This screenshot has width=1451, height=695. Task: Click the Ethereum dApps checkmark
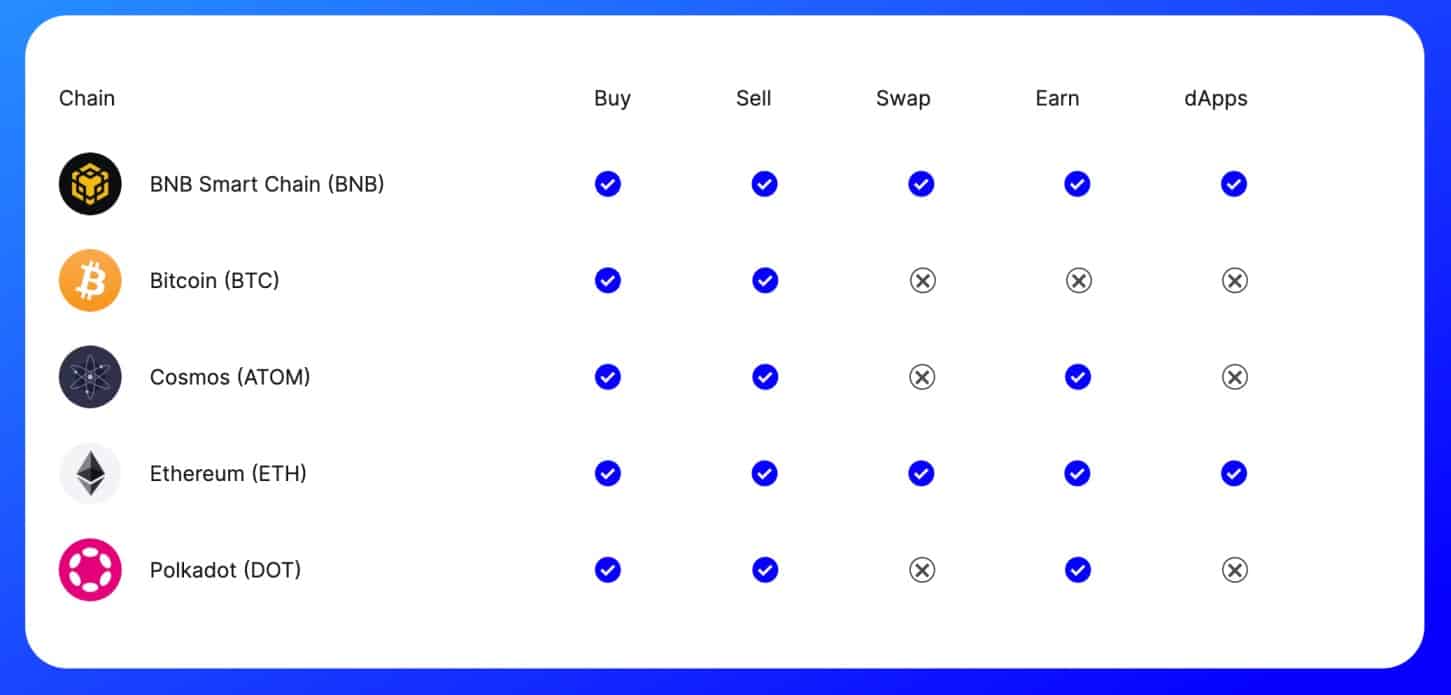pos(1234,473)
